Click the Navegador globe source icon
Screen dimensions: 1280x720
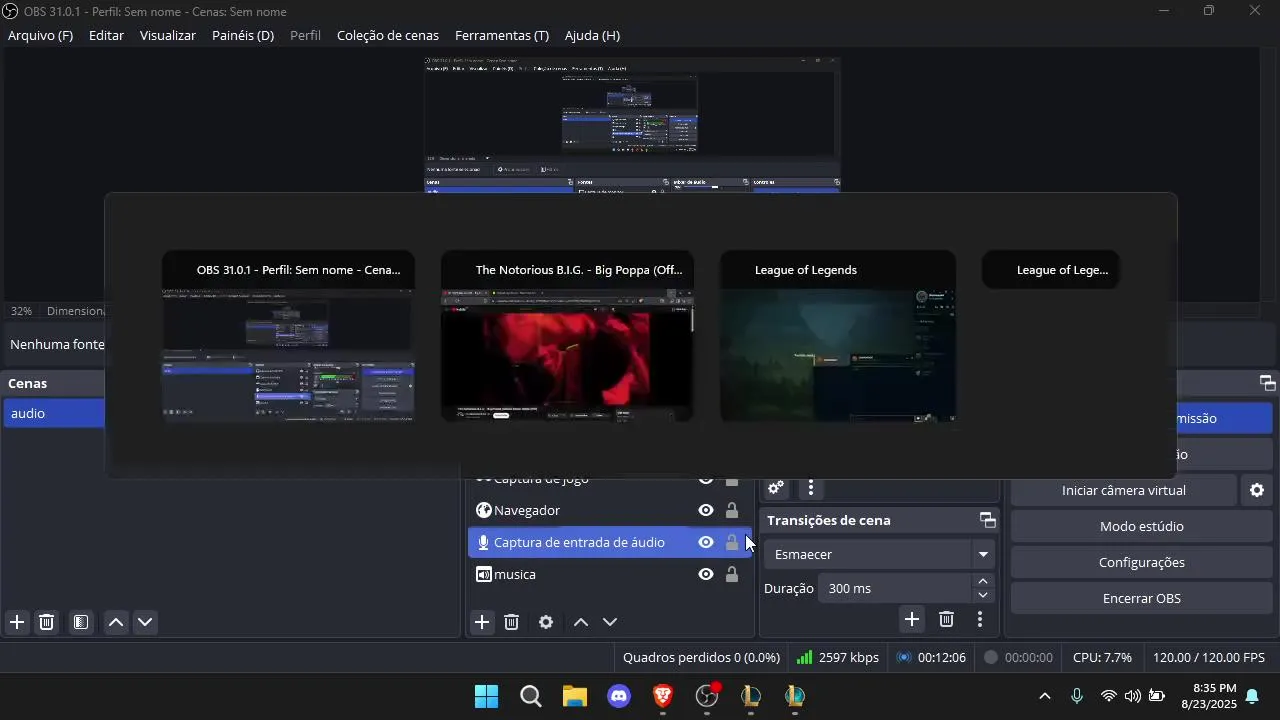pos(484,510)
